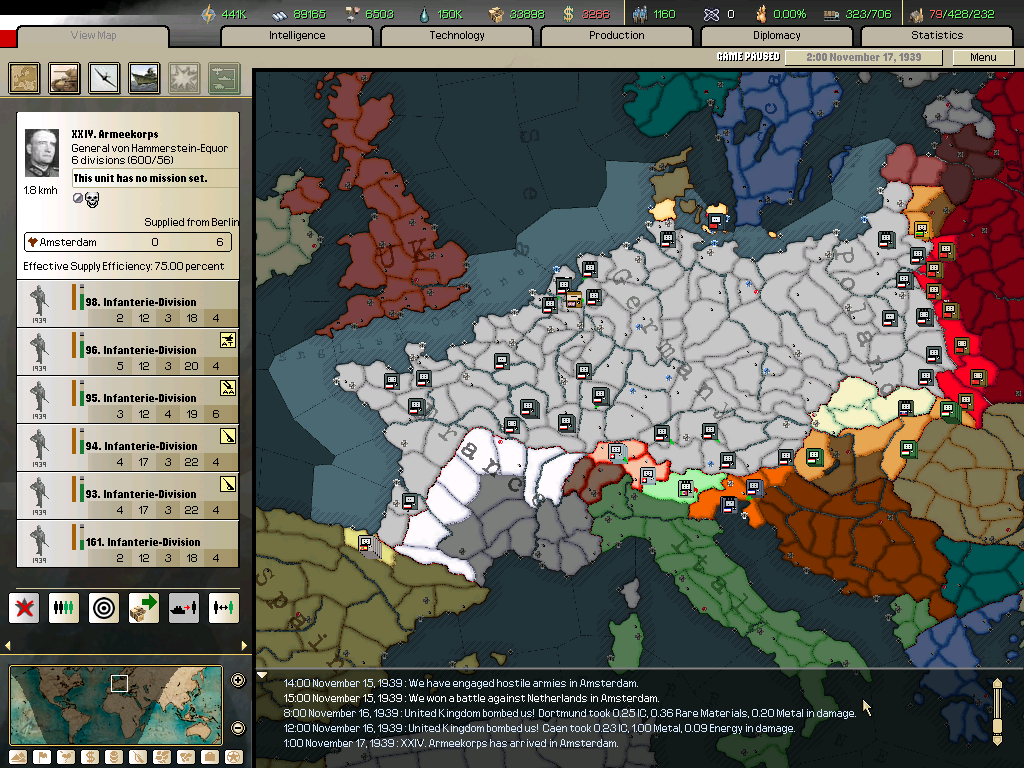Click the supply crate green arrow button

click(x=144, y=608)
